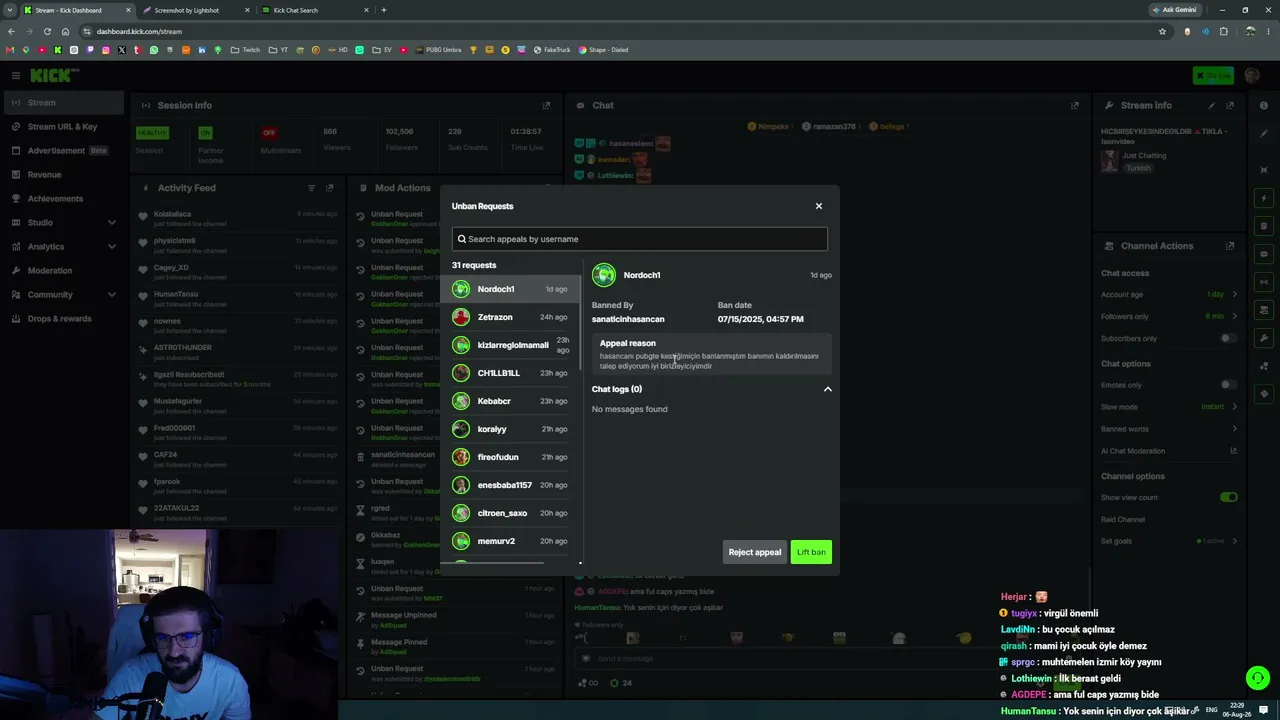Click the wrench icon in the right rail
Screen dimensions: 1280x720
[x=1264, y=338]
